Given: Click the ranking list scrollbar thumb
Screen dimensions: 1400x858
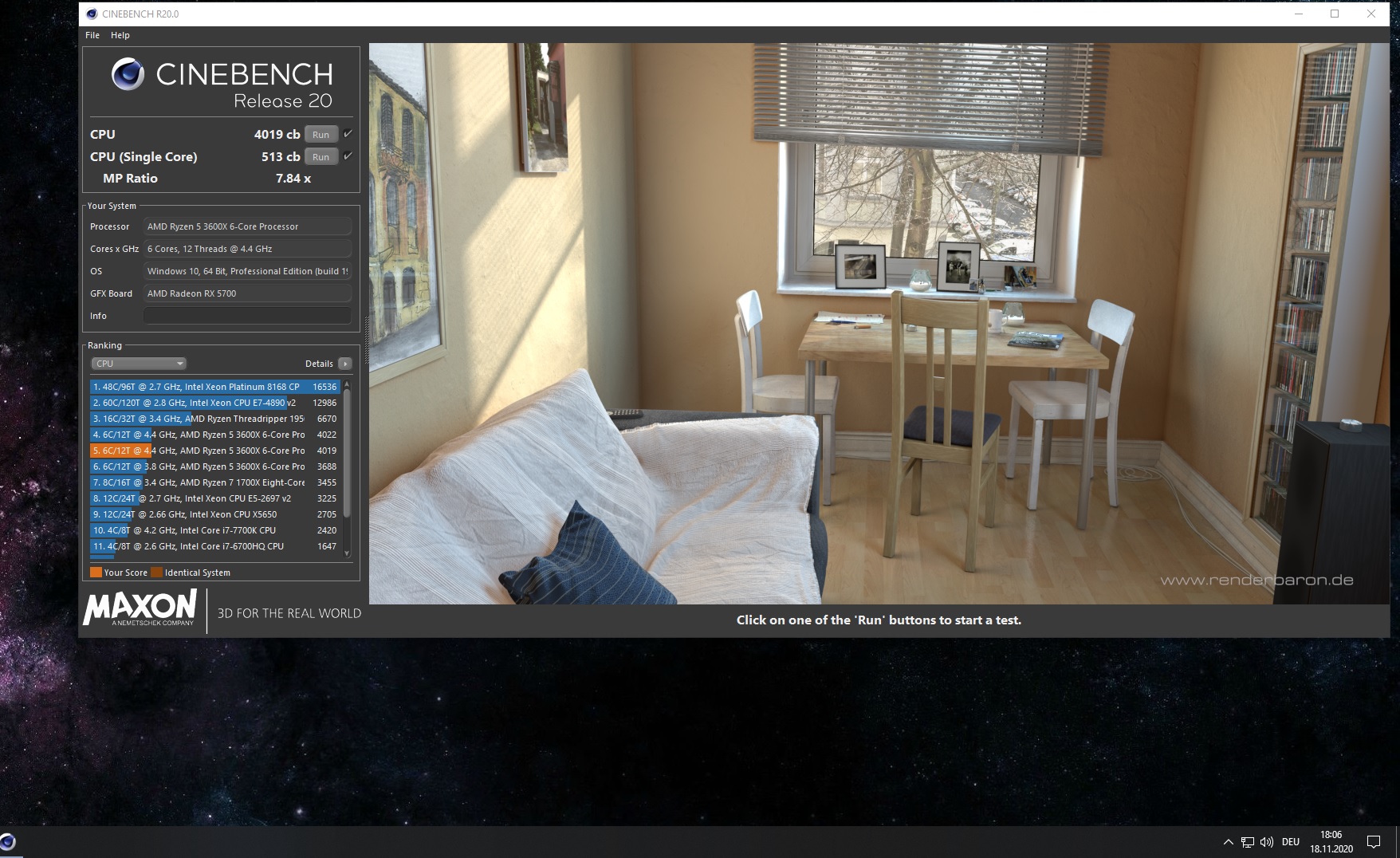Looking at the screenshot, I should pos(347,455).
